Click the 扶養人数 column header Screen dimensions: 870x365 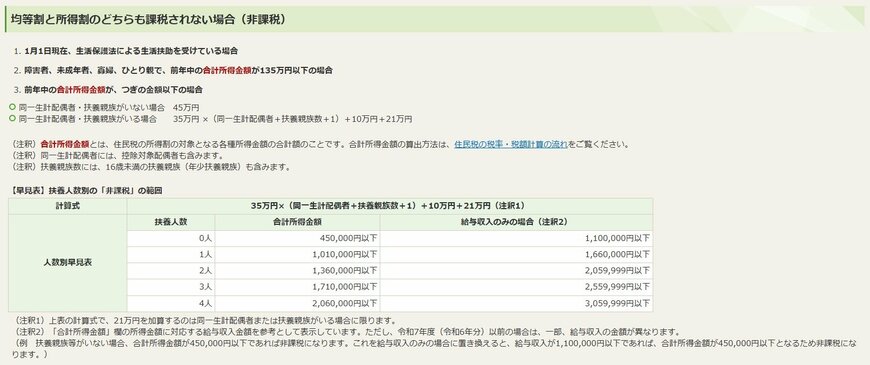pyautogui.click(x=171, y=222)
